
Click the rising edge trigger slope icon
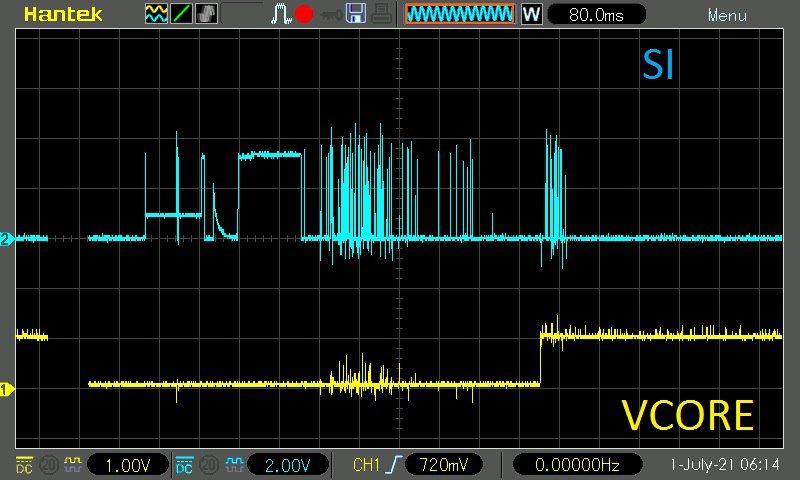[x=394, y=465]
